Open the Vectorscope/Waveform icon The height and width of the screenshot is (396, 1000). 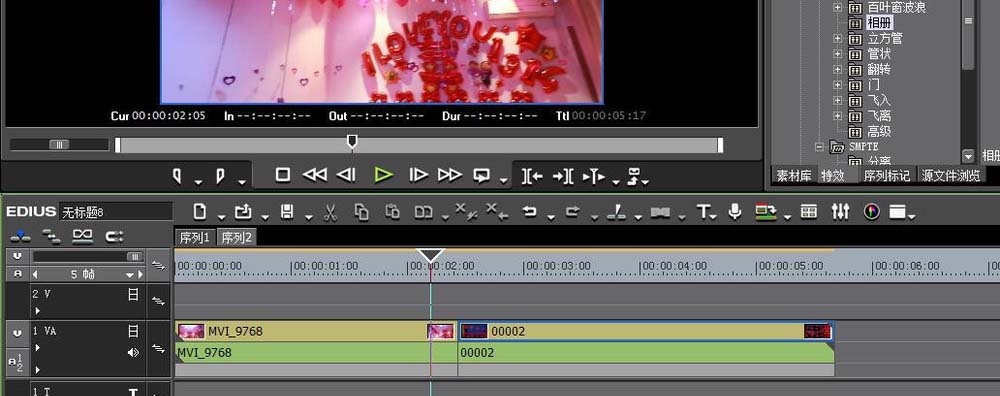pos(871,212)
